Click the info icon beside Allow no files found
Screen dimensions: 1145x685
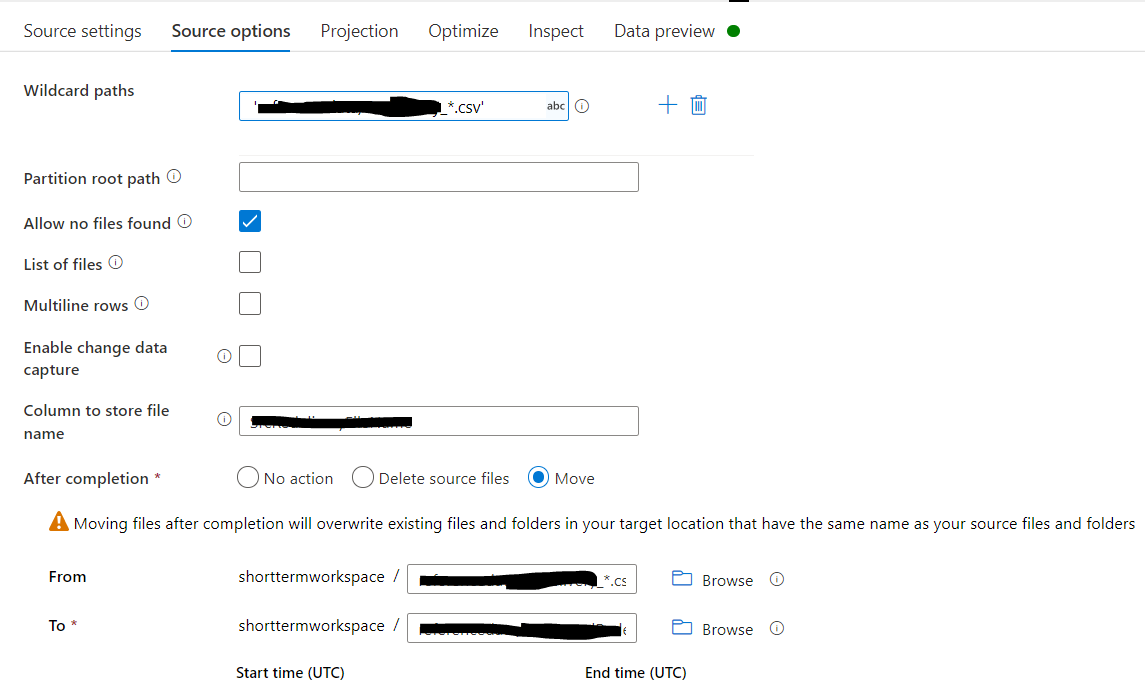pyautogui.click(x=184, y=220)
